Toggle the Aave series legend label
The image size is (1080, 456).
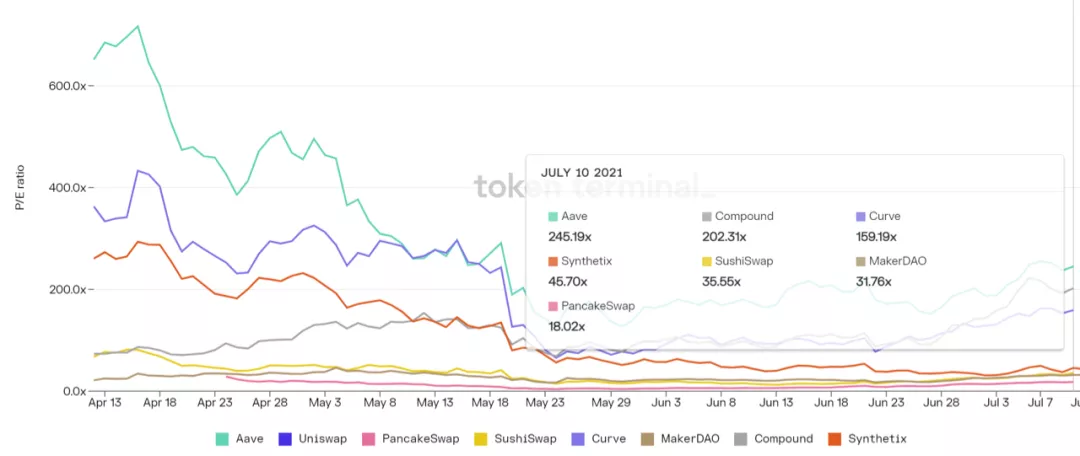point(249,439)
